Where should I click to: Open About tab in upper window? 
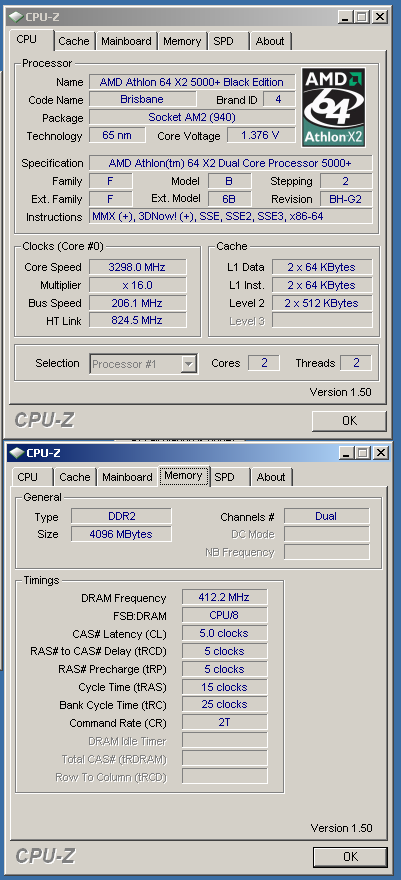pyautogui.click(x=270, y=41)
